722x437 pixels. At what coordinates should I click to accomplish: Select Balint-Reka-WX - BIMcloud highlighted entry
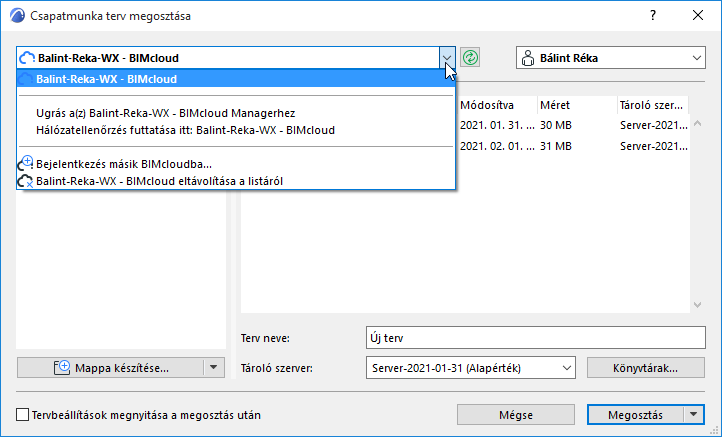tap(236, 79)
